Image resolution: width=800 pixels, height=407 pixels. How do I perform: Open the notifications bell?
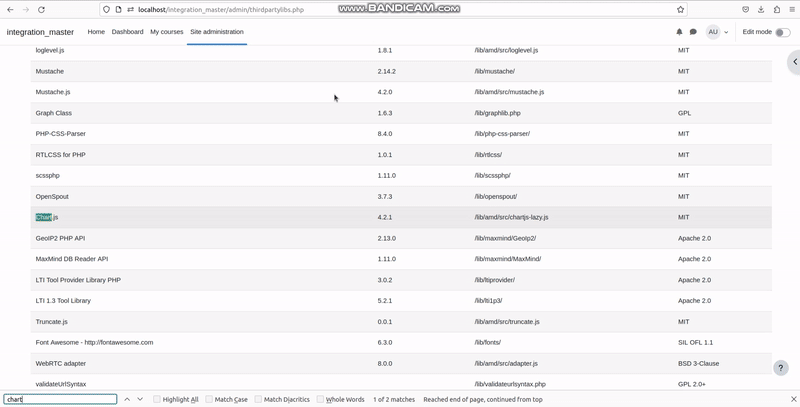[679, 32]
